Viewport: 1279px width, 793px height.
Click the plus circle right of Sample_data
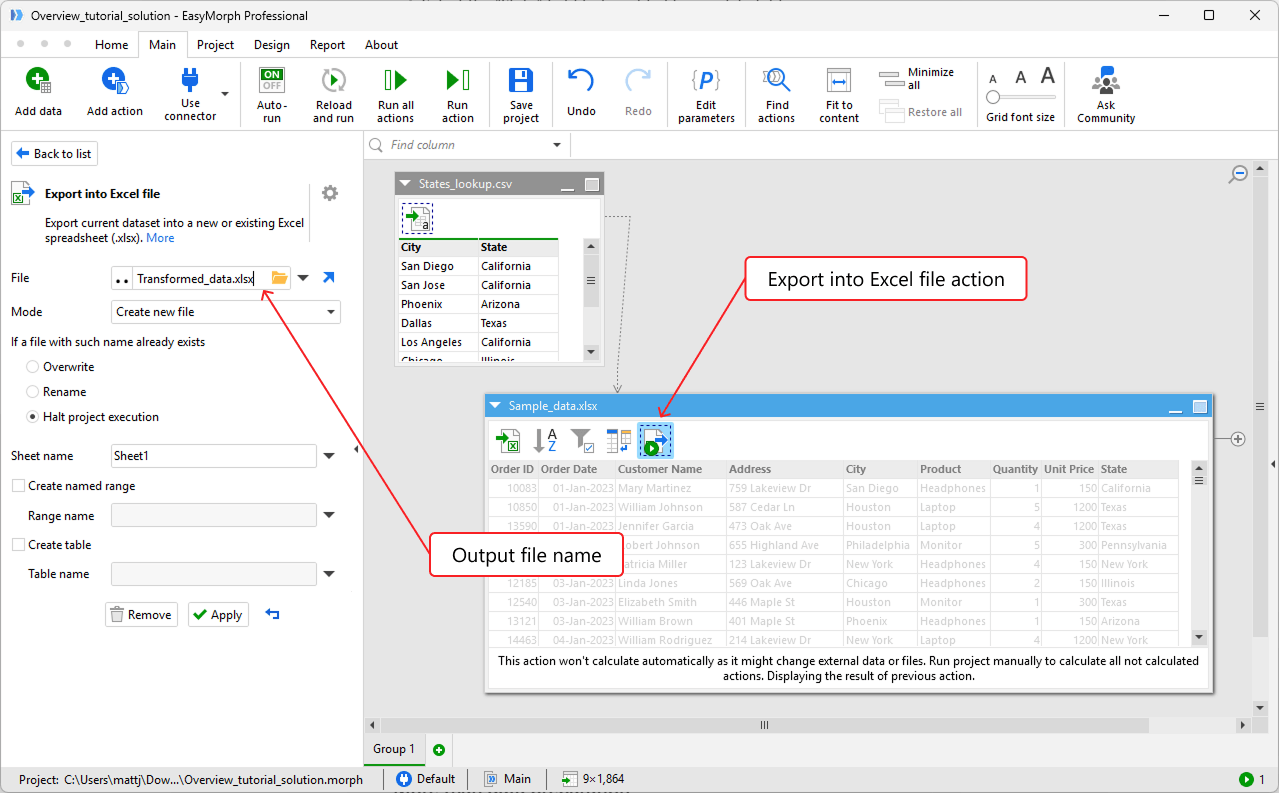pos(1238,439)
